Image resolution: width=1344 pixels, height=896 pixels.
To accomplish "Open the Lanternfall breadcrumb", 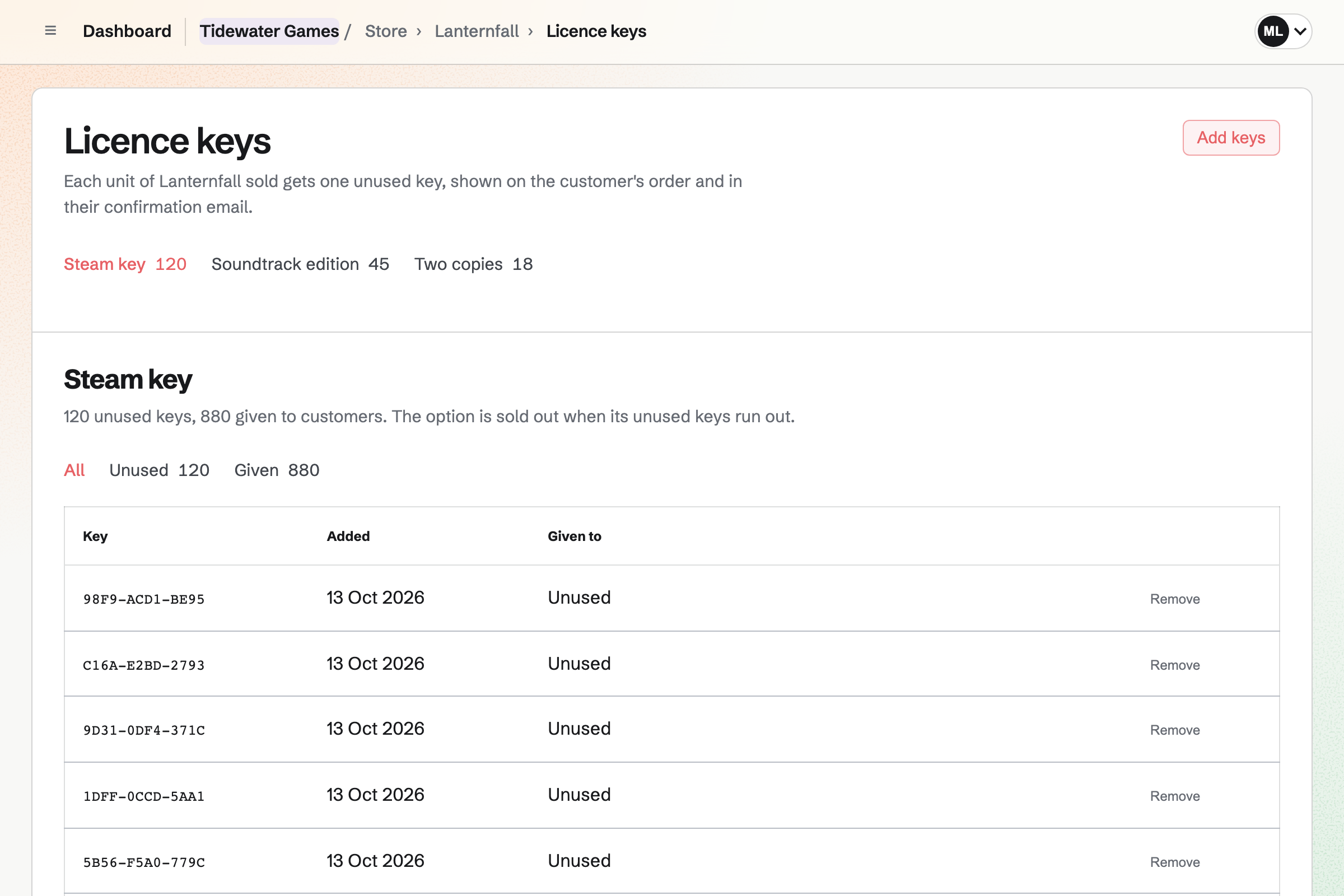I will (477, 31).
